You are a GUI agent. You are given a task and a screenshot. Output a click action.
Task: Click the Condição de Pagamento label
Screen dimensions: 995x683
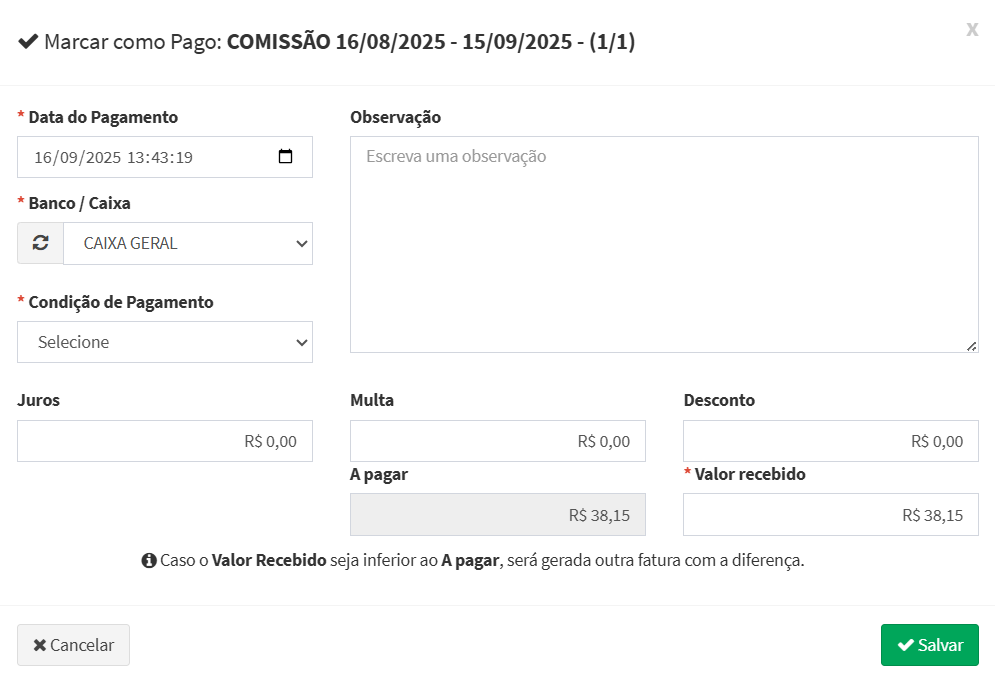pyautogui.click(x=121, y=302)
